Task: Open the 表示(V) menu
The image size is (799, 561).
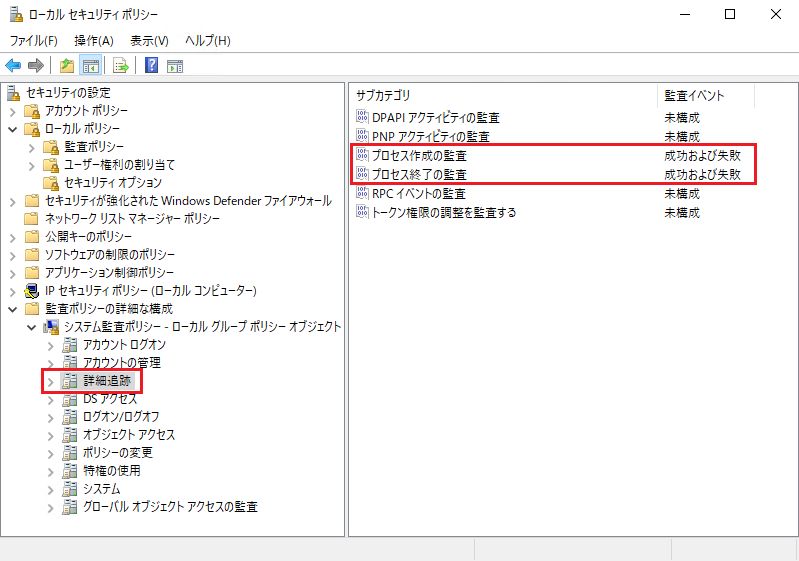Action: [x=149, y=40]
